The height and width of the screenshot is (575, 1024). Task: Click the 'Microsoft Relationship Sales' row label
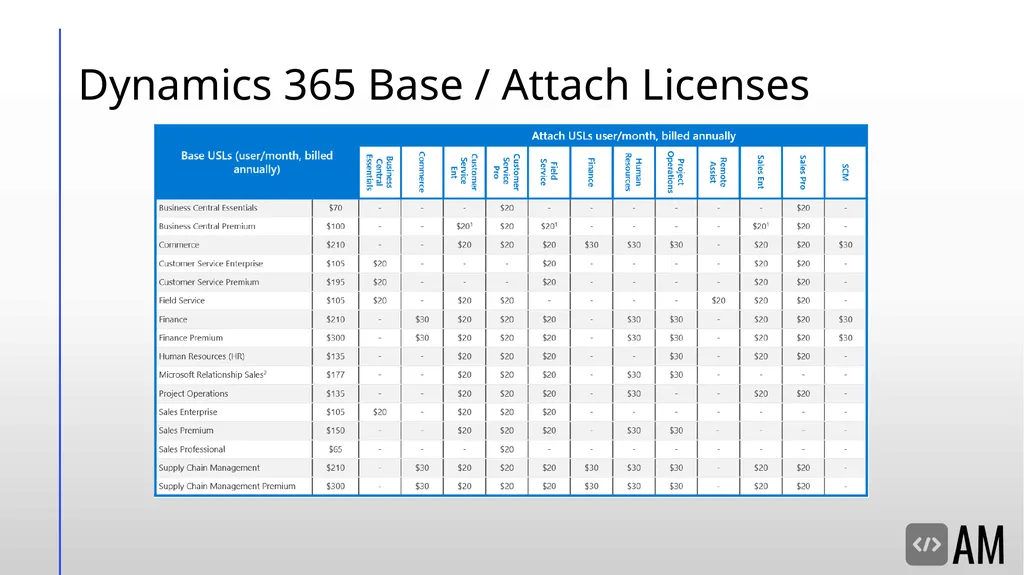click(x=212, y=375)
